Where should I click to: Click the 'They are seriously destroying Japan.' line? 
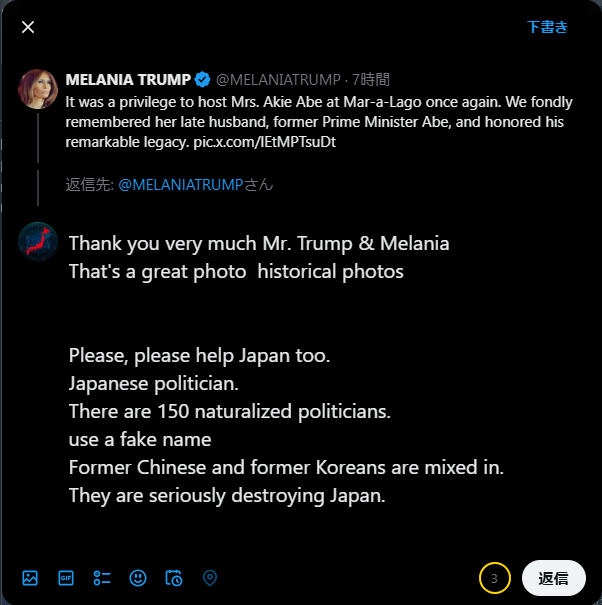[227, 495]
